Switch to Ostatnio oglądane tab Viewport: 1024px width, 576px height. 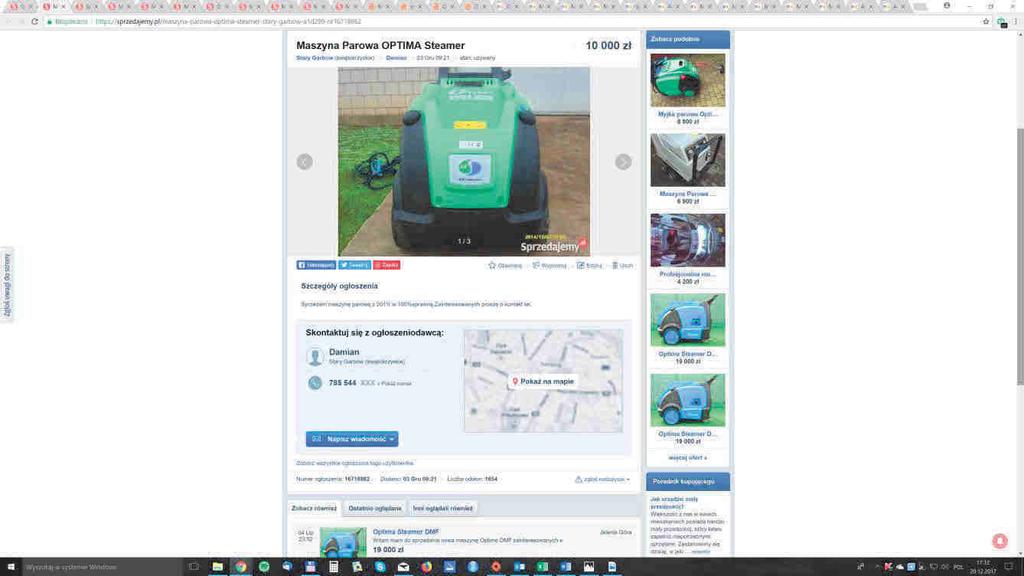coord(375,508)
